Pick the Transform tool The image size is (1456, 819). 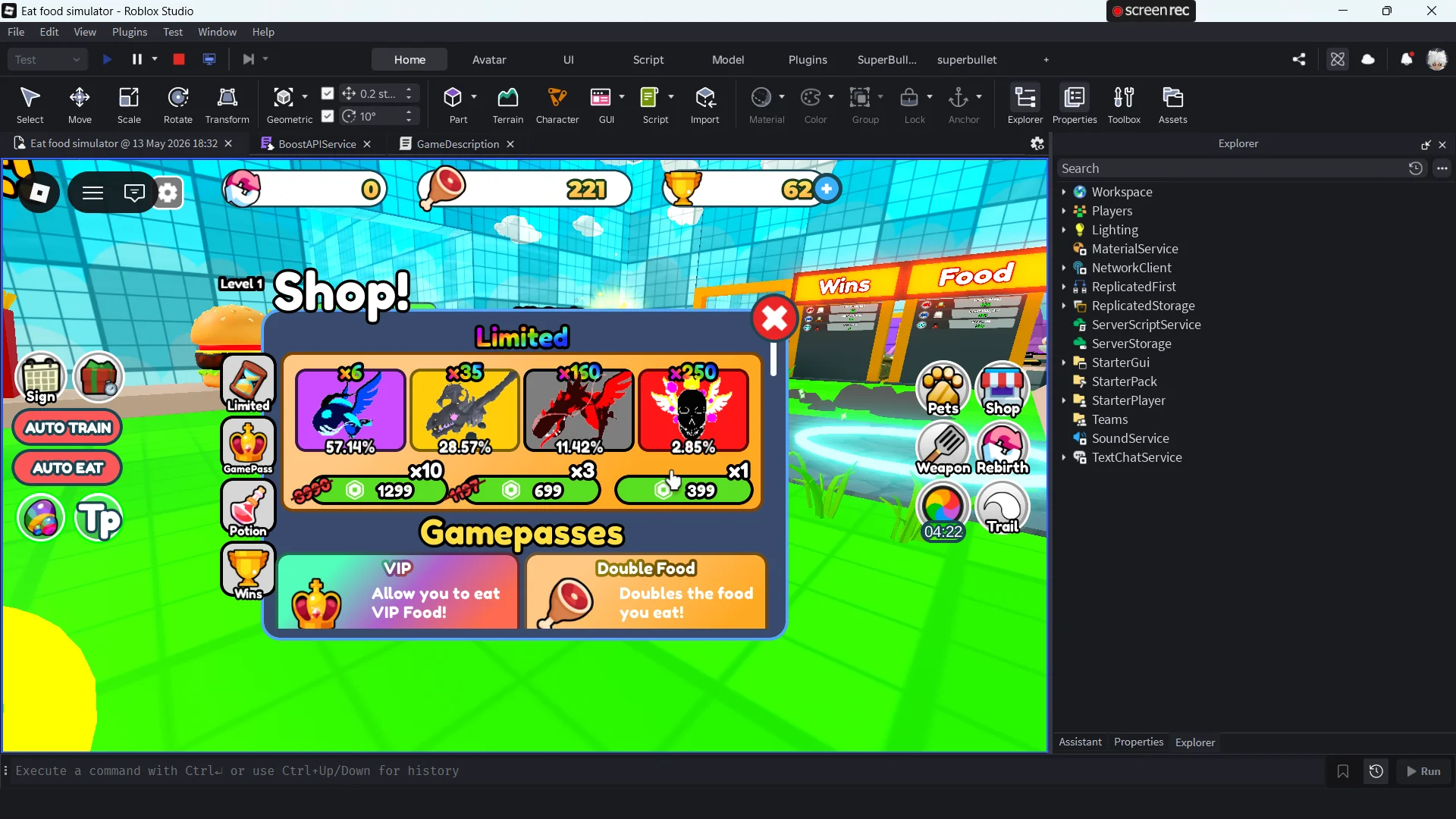click(227, 105)
